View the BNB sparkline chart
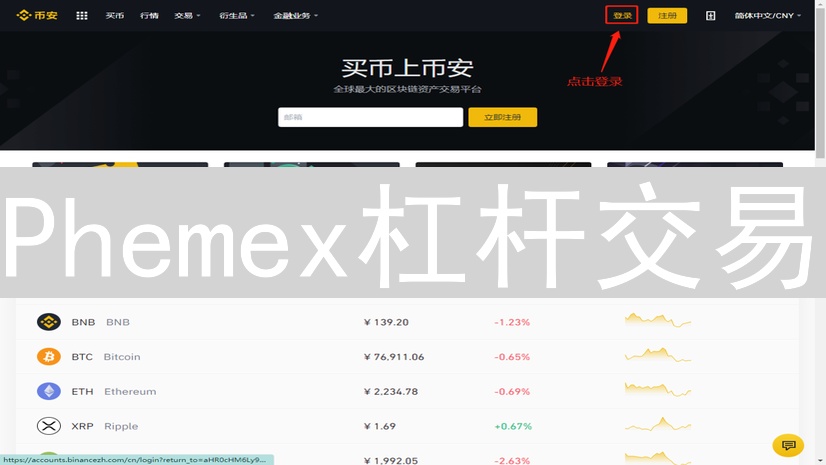 click(x=657, y=320)
